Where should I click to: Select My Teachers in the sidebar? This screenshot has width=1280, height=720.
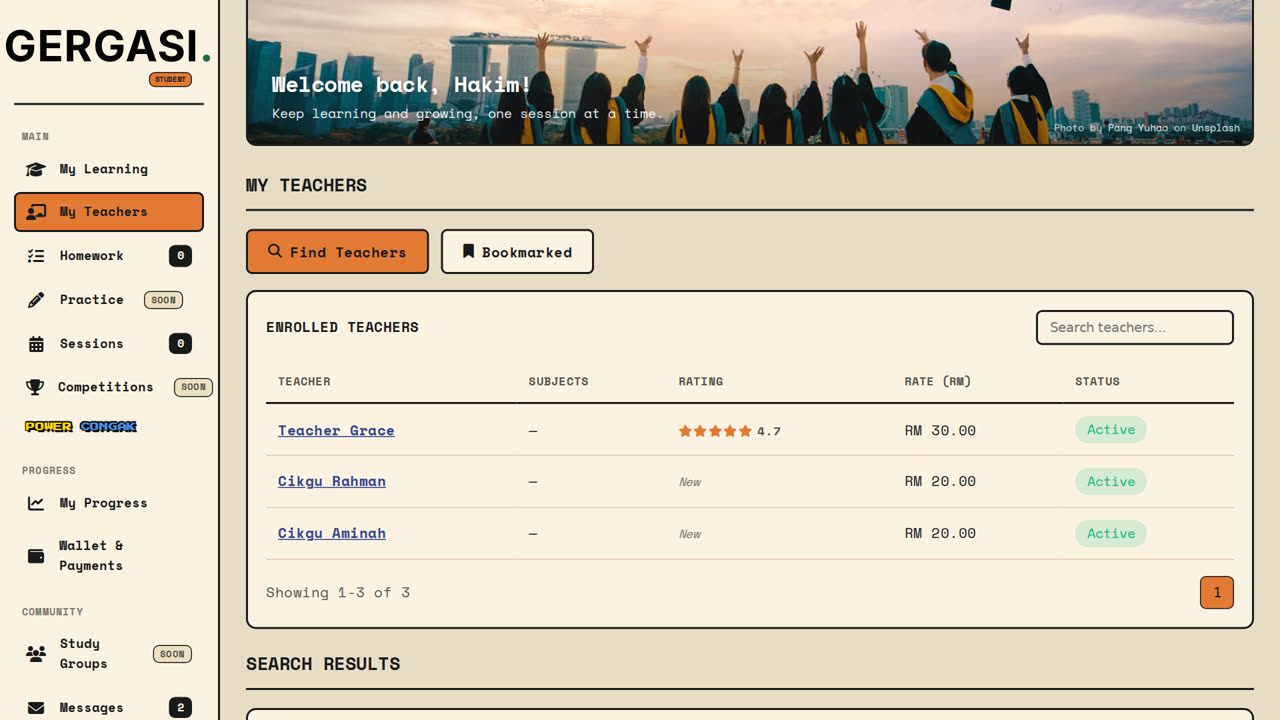click(109, 212)
